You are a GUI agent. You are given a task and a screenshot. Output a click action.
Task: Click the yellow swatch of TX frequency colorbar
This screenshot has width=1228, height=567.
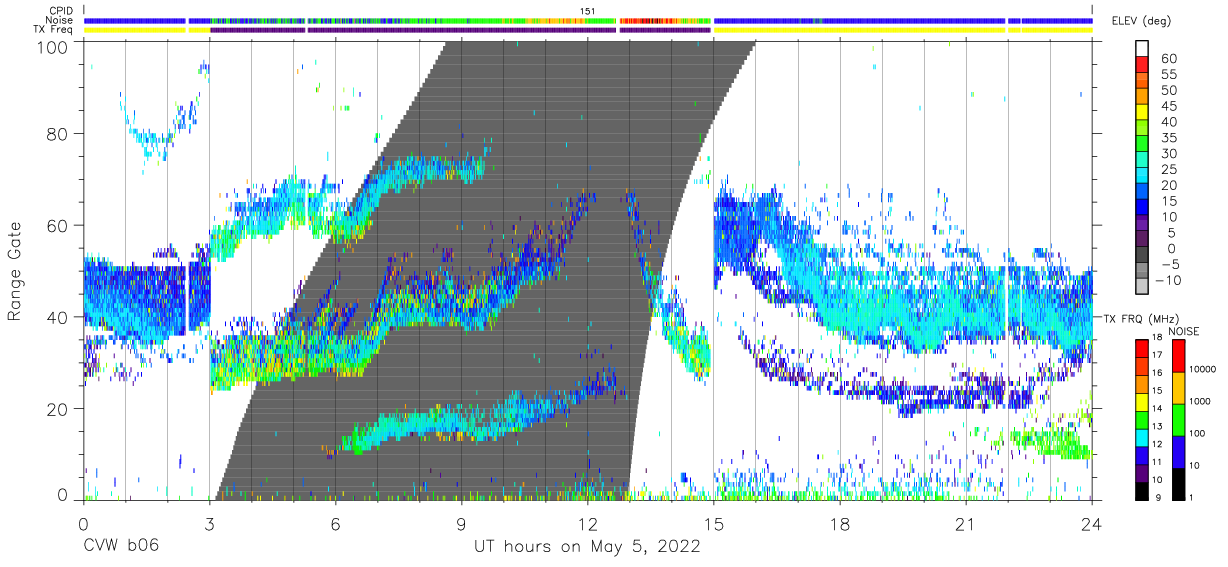[1142, 401]
